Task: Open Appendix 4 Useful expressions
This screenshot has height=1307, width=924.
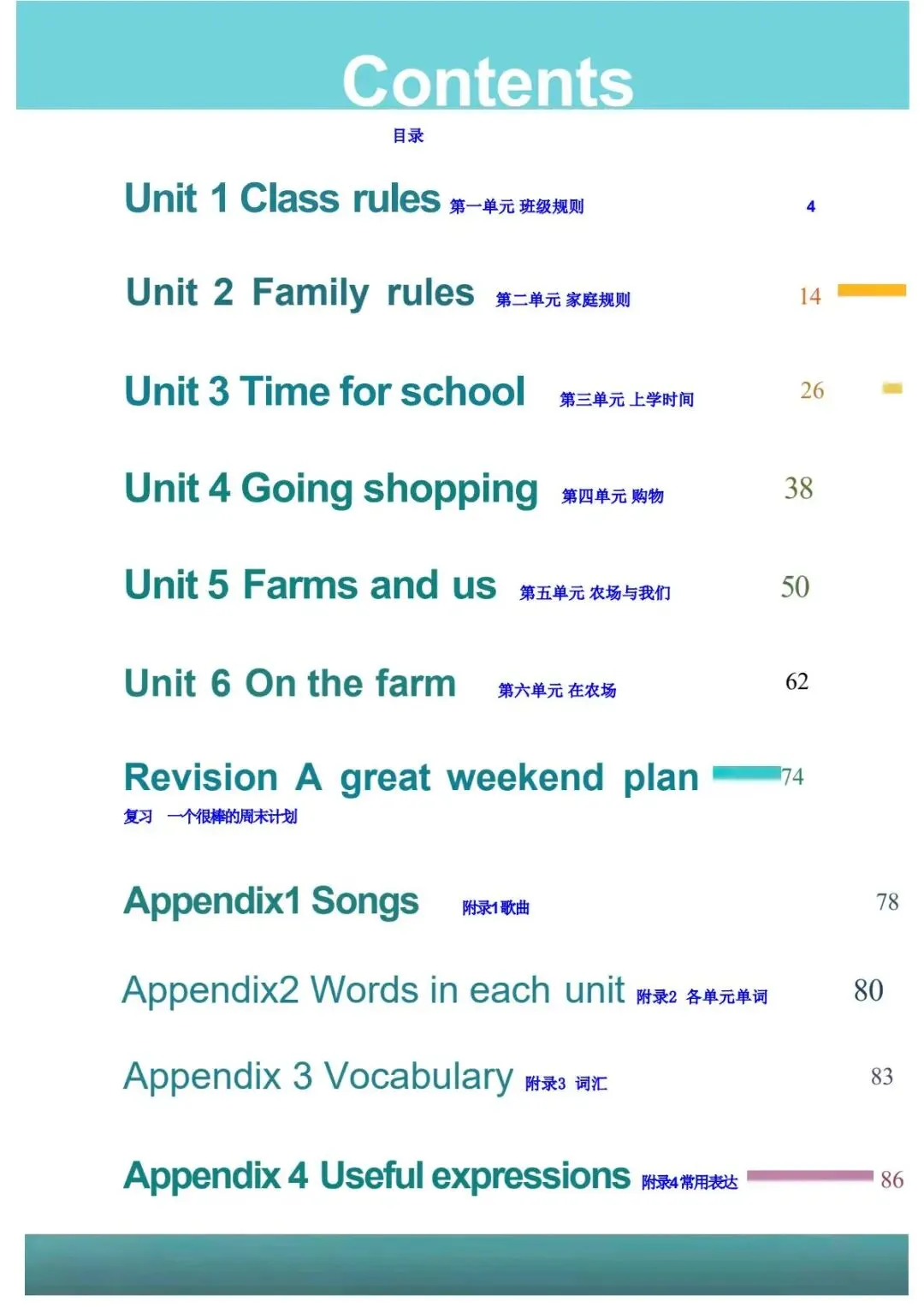Action: [377, 1177]
